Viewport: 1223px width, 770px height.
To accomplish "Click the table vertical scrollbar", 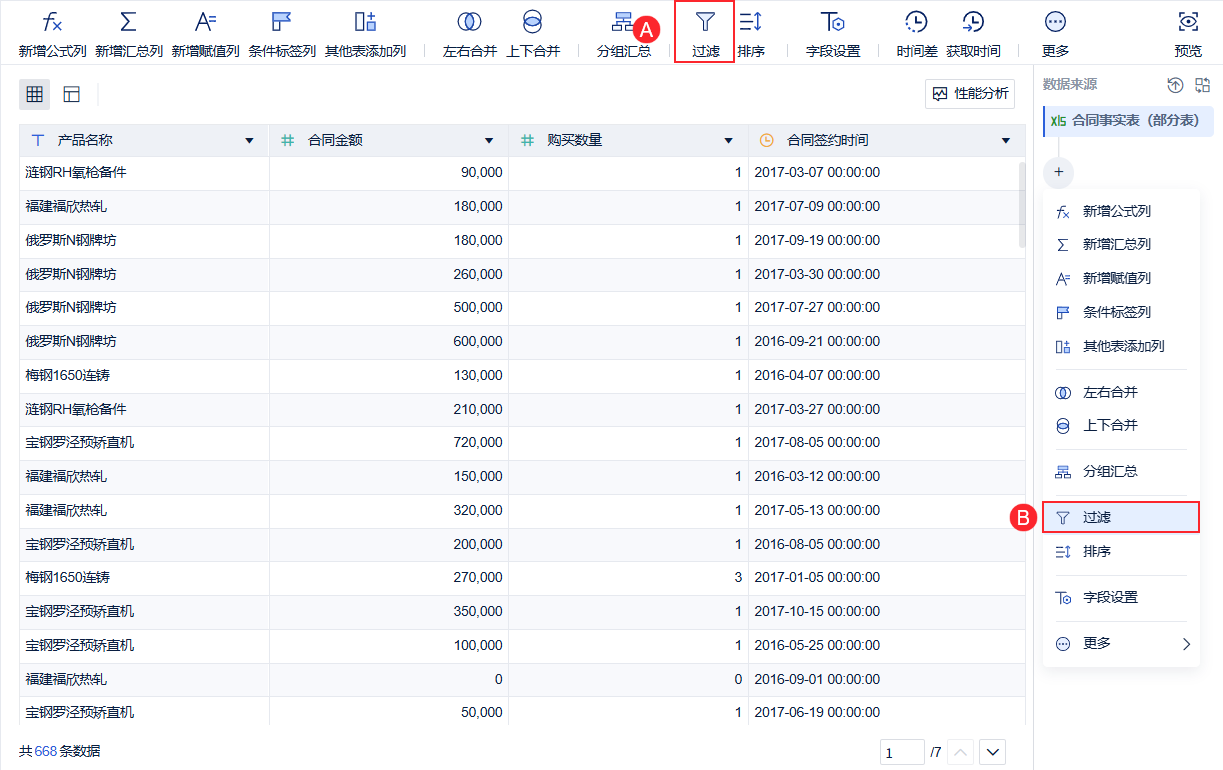I will click(1021, 205).
